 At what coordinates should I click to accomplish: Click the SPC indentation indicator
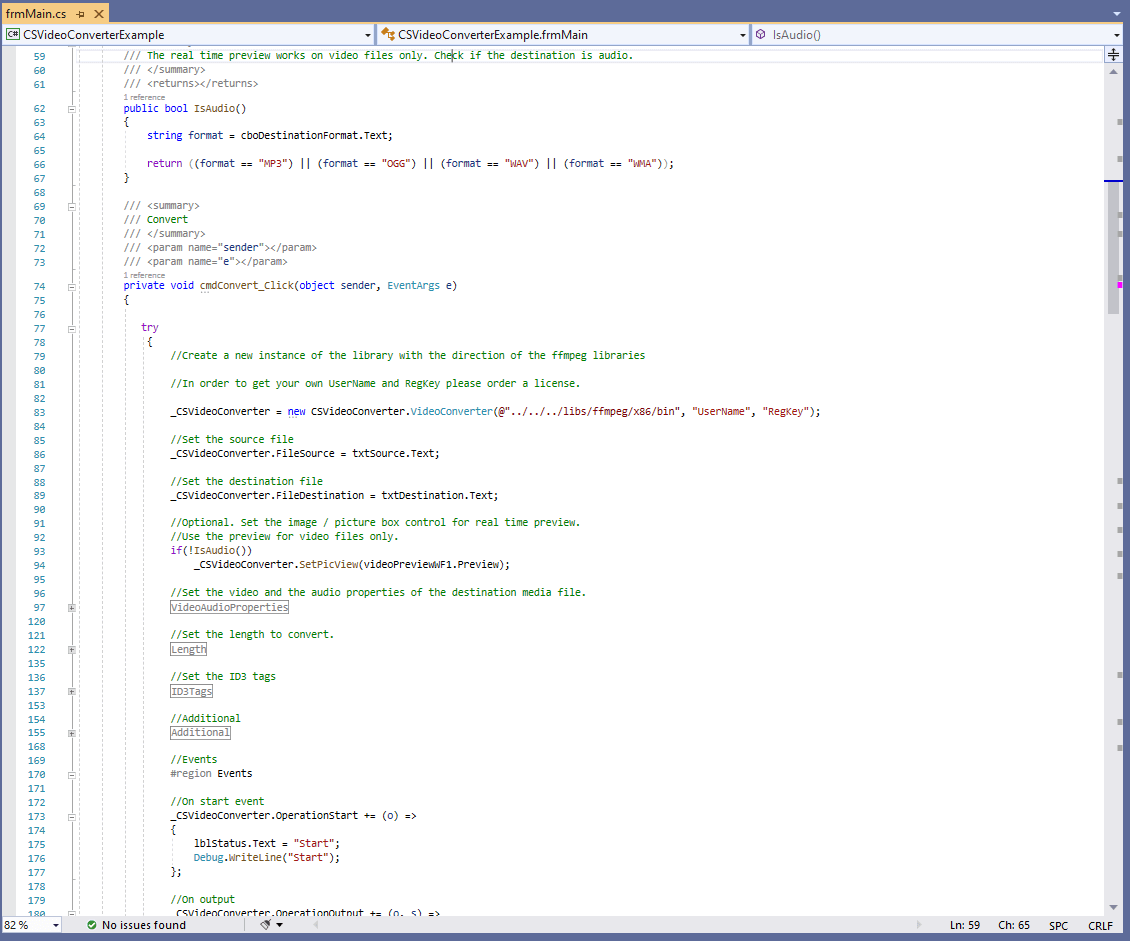pos(1058,926)
